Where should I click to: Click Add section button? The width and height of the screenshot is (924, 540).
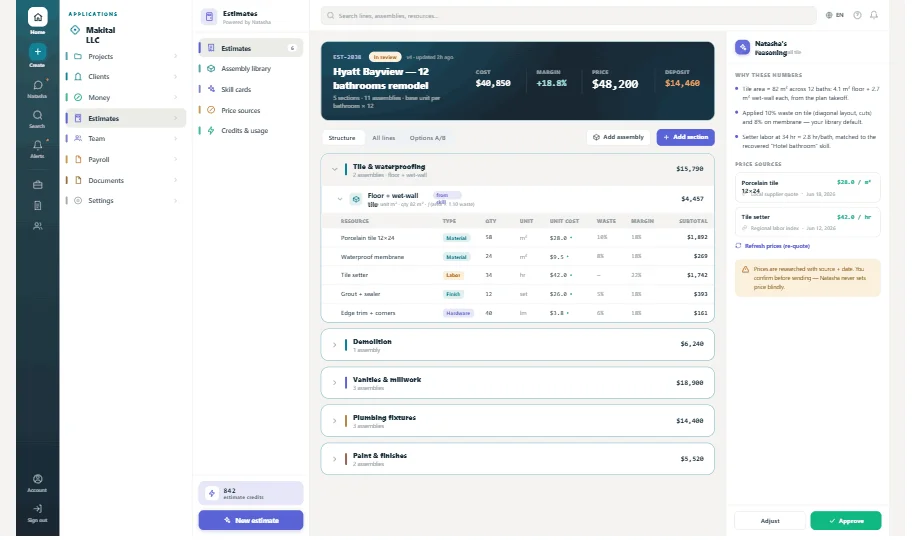tap(685, 137)
